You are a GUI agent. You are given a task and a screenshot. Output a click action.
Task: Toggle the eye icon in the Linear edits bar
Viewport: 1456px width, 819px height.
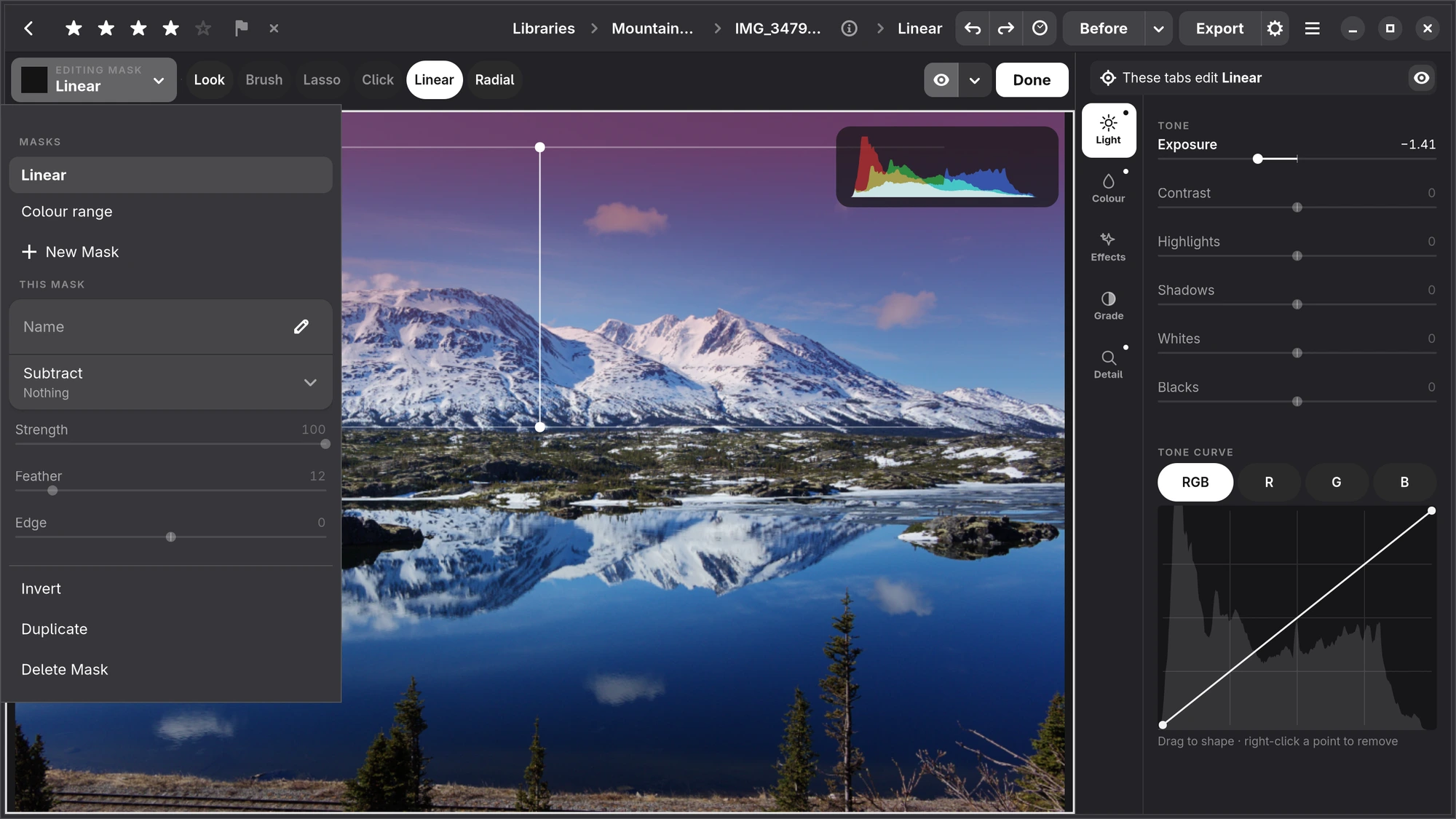click(x=1421, y=78)
